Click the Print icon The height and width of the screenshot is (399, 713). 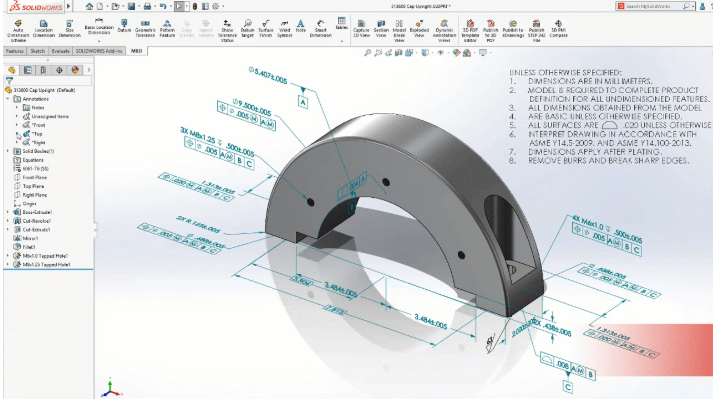point(147,6)
